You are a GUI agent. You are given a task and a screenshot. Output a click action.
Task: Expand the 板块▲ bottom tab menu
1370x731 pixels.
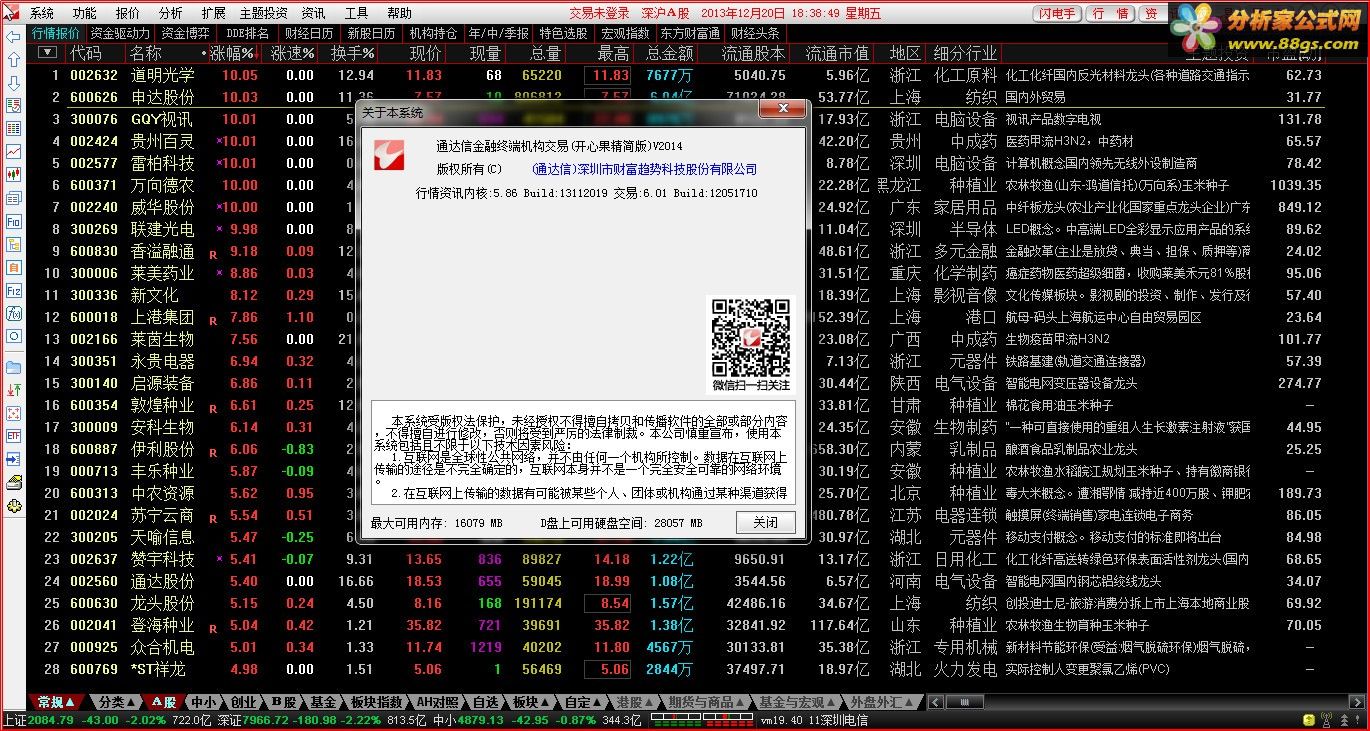pos(532,702)
